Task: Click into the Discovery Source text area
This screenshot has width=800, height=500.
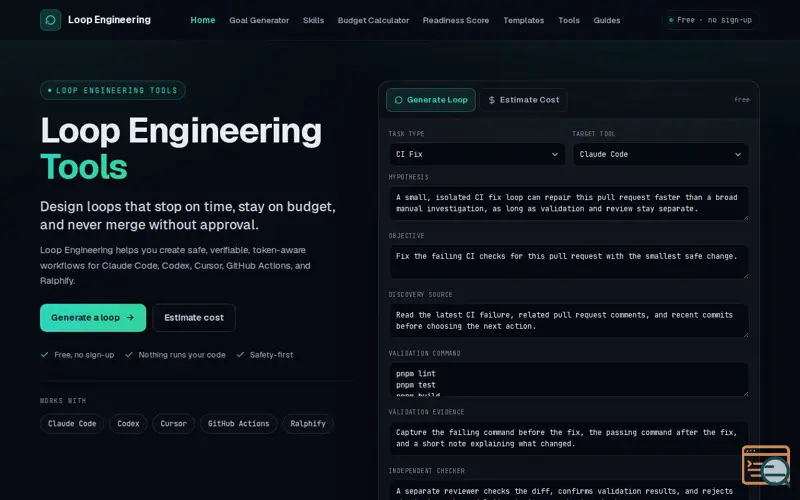Action: pos(569,320)
